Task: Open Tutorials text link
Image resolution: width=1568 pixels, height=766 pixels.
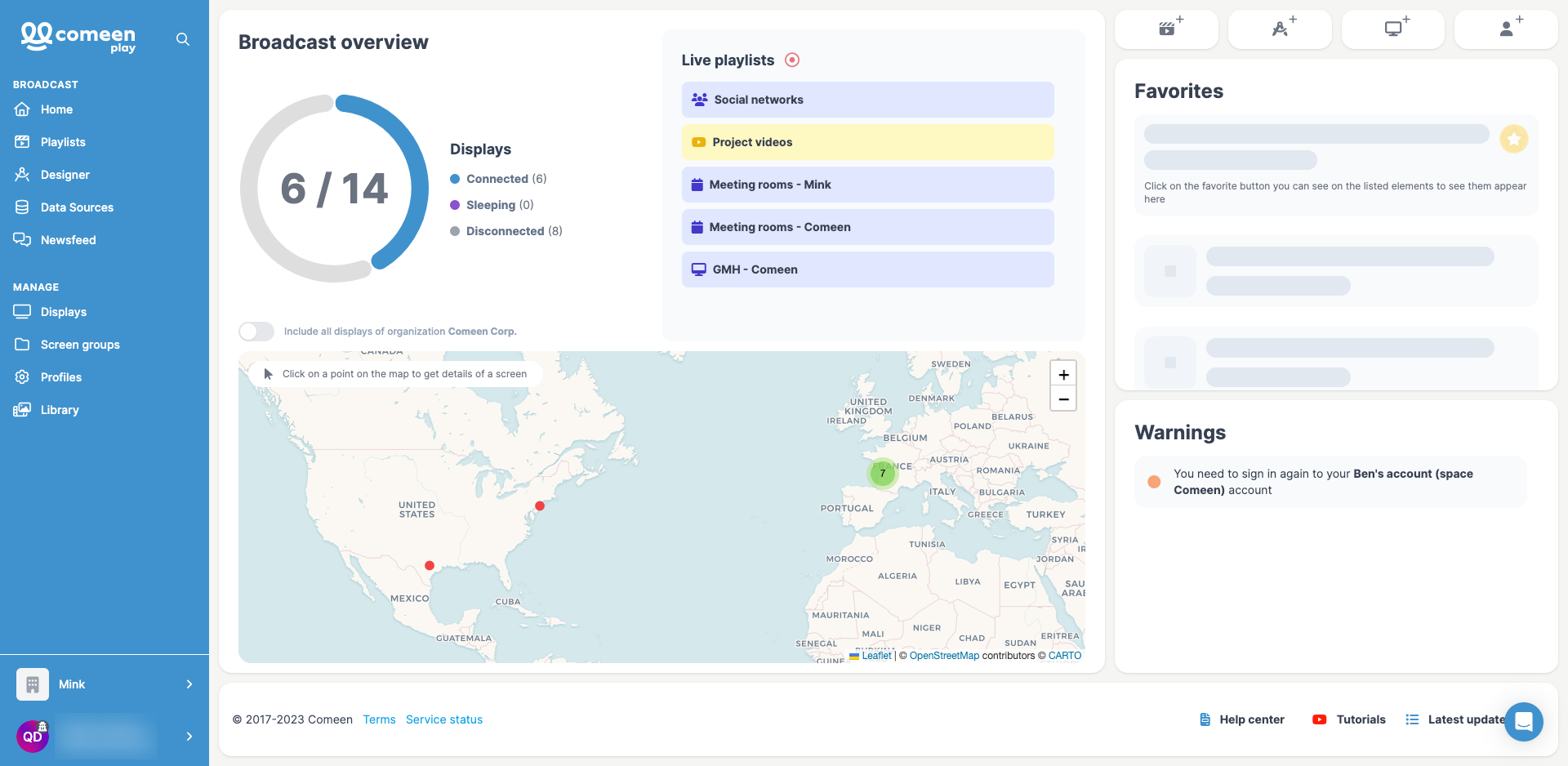Action: point(1361,719)
